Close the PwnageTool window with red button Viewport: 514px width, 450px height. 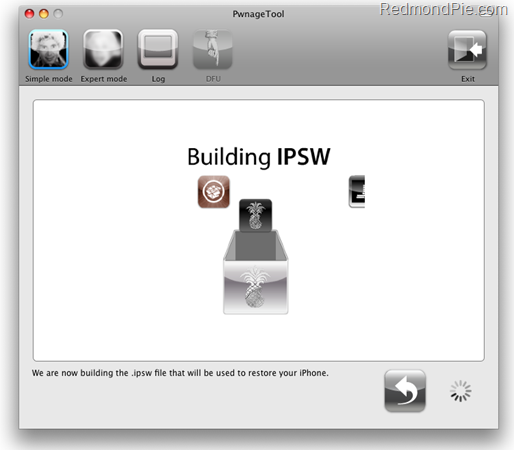[30, 14]
